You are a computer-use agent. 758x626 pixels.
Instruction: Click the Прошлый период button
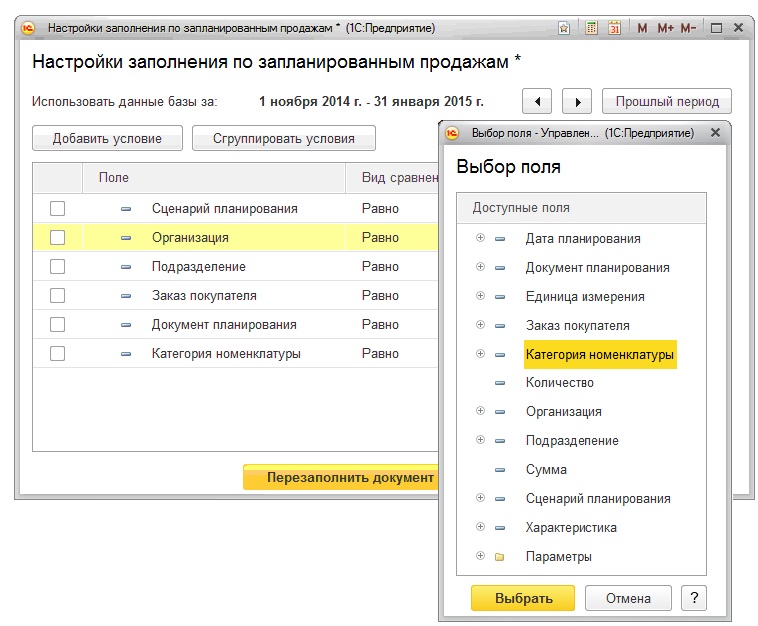pos(667,102)
